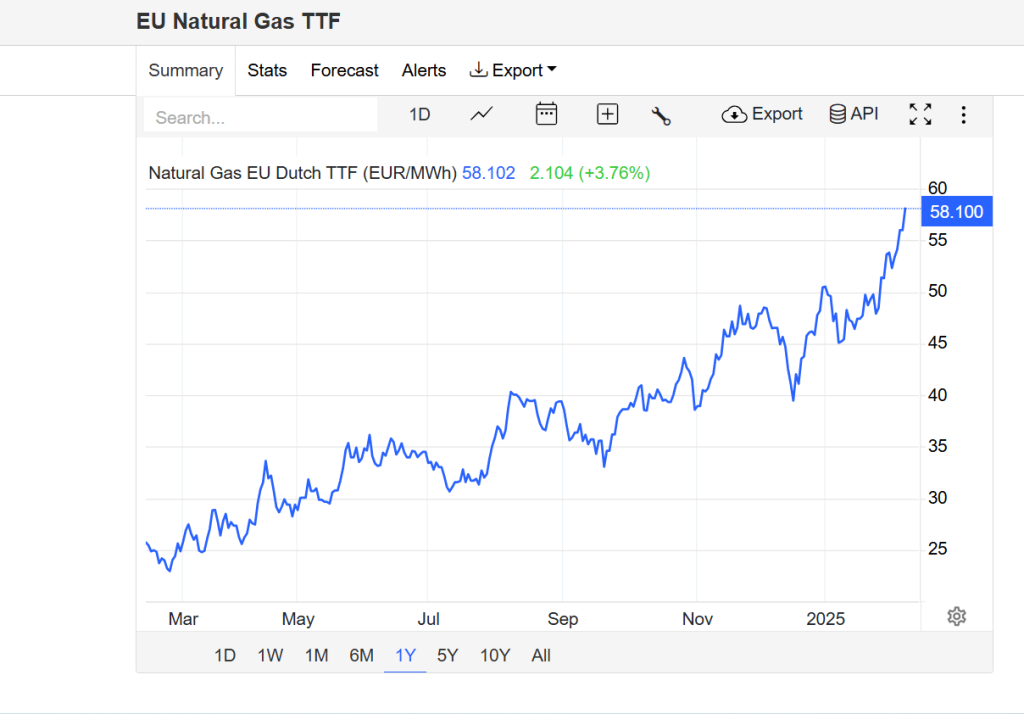Go to the Alerts tab

pos(424,70)
